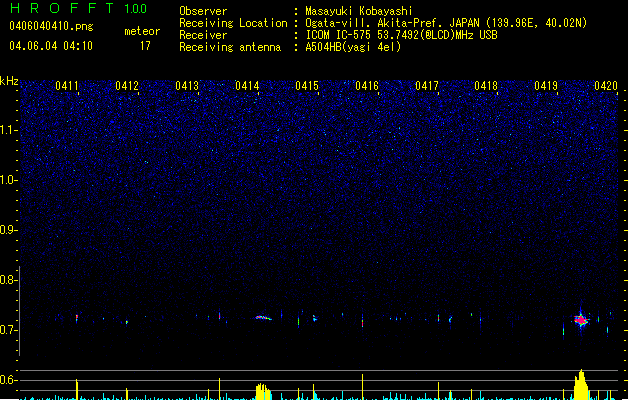Click the 0420 time marker

point(606,86)
